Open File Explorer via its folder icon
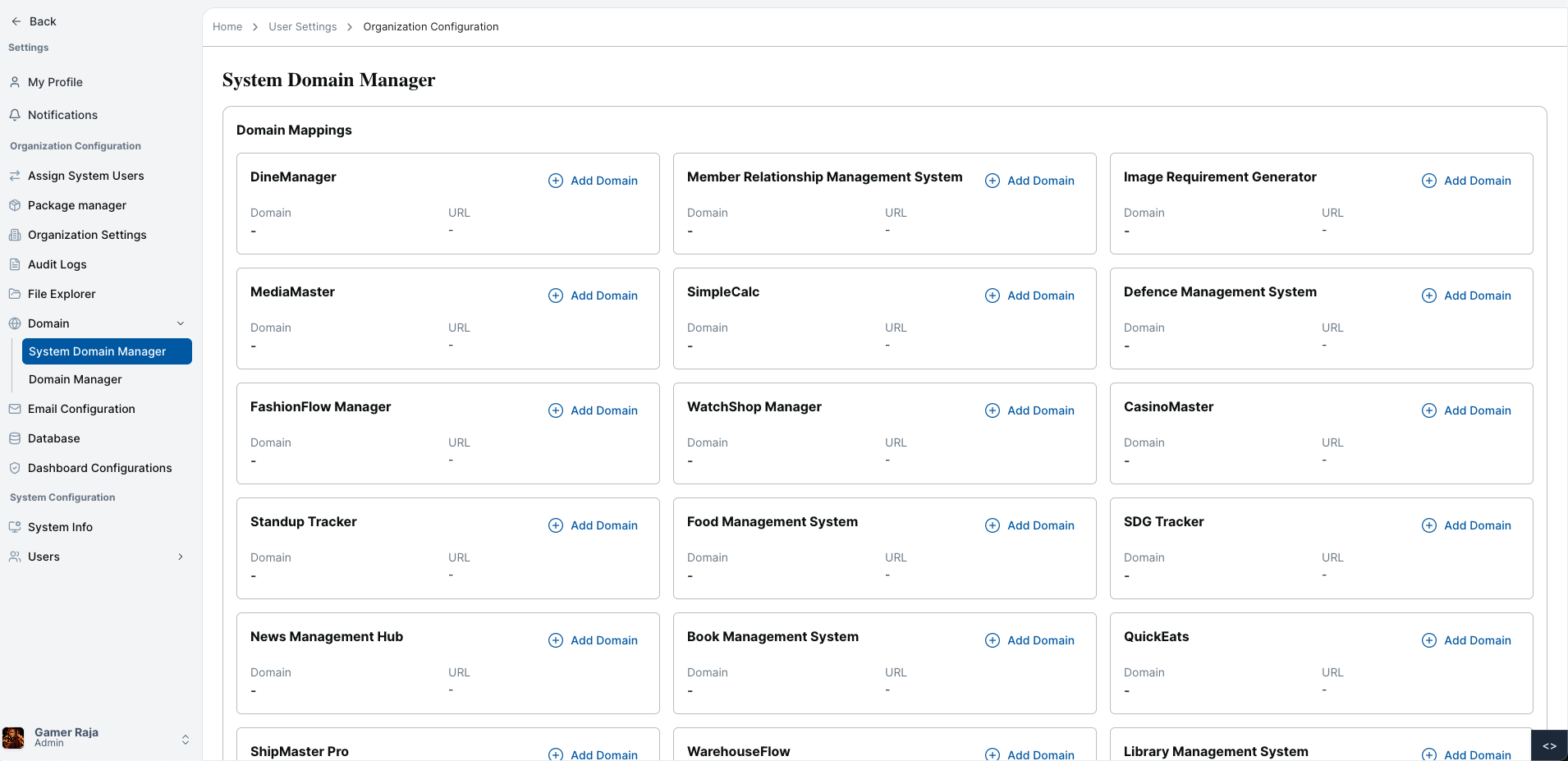 [x=16, y=294]
